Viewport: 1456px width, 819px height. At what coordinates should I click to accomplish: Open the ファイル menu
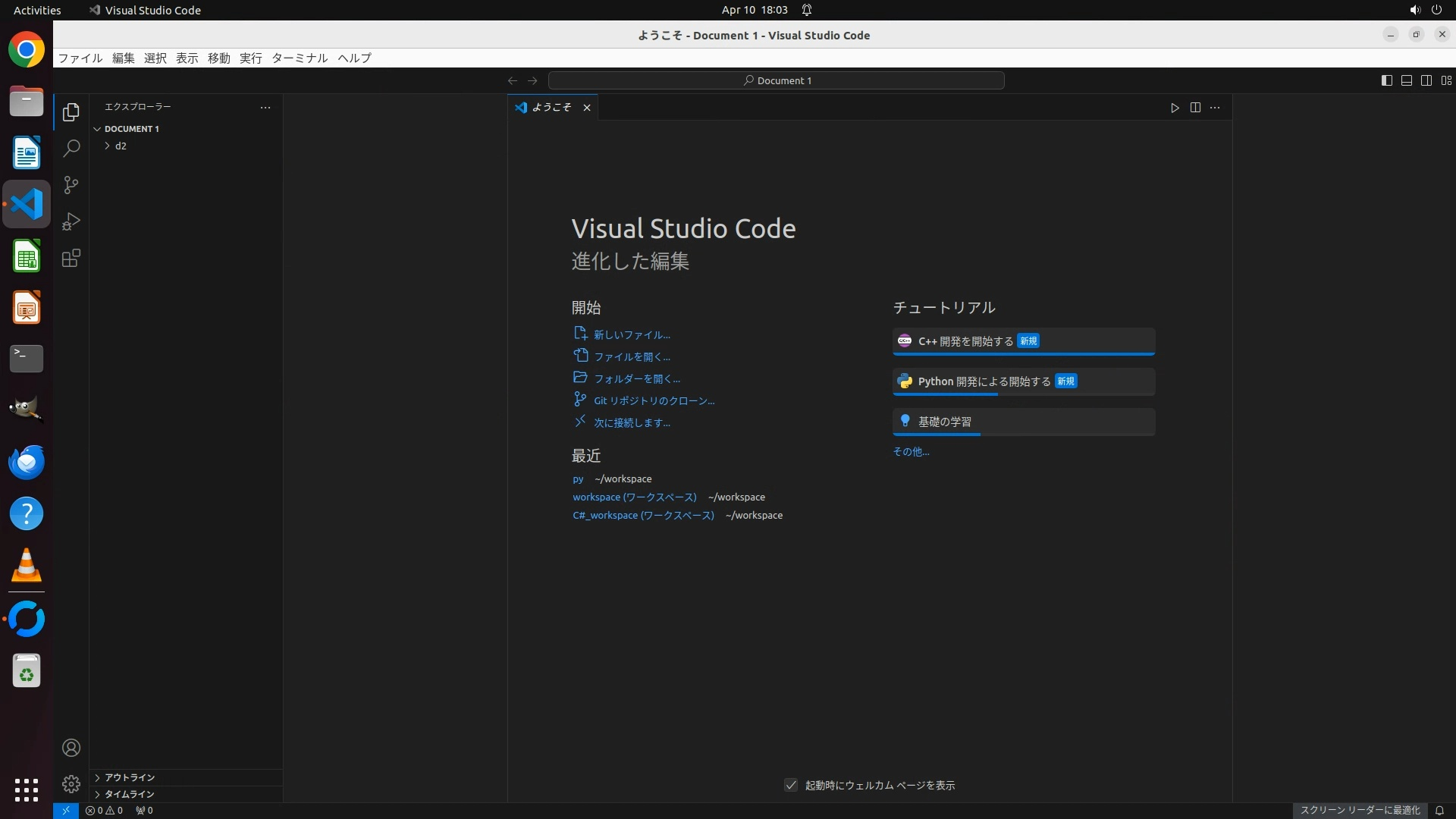[80, 58]
